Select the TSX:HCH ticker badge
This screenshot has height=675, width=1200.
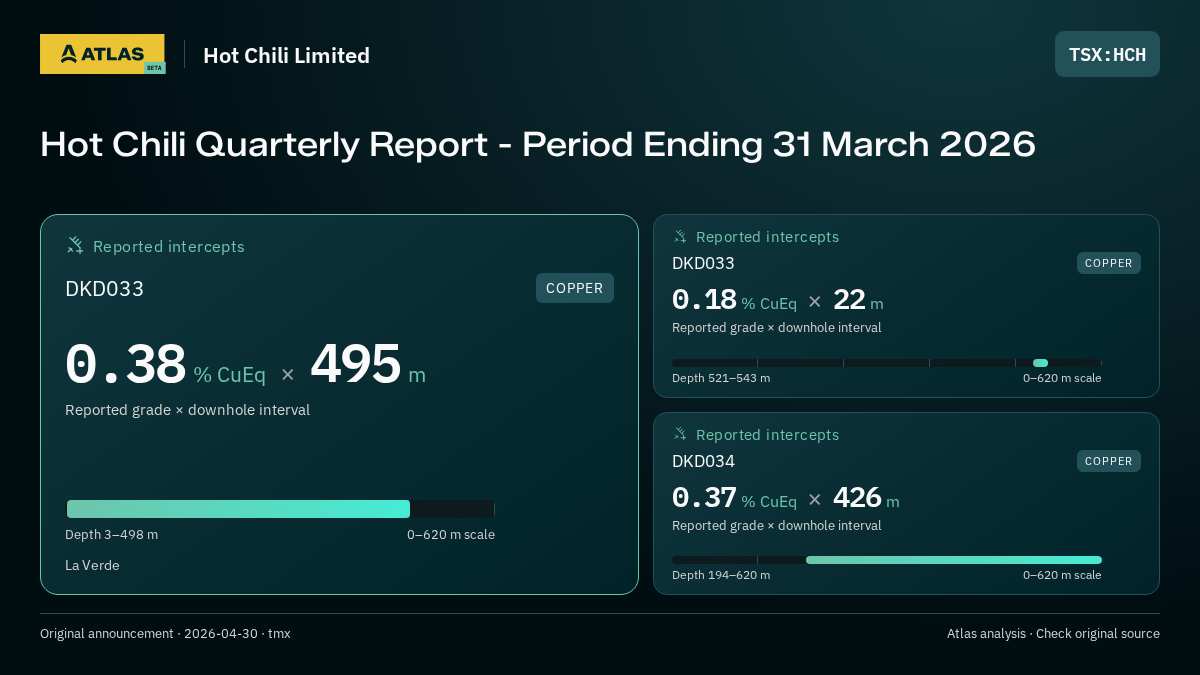pos(1107,54)
